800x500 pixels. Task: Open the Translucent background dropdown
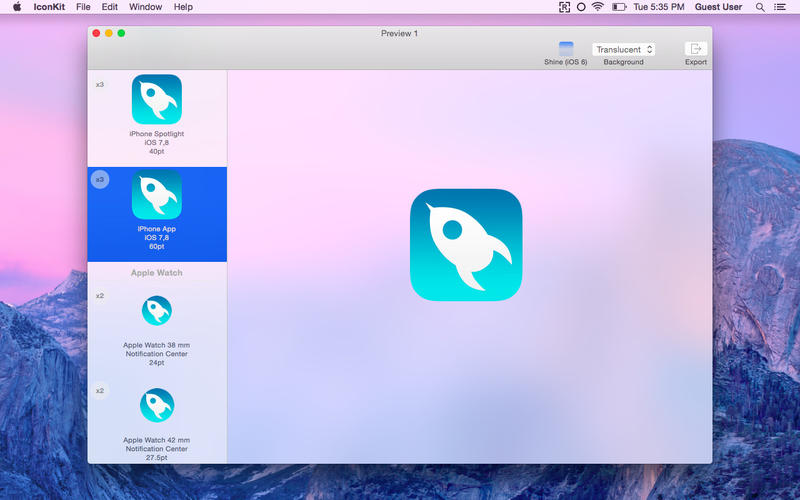point(623,49)
